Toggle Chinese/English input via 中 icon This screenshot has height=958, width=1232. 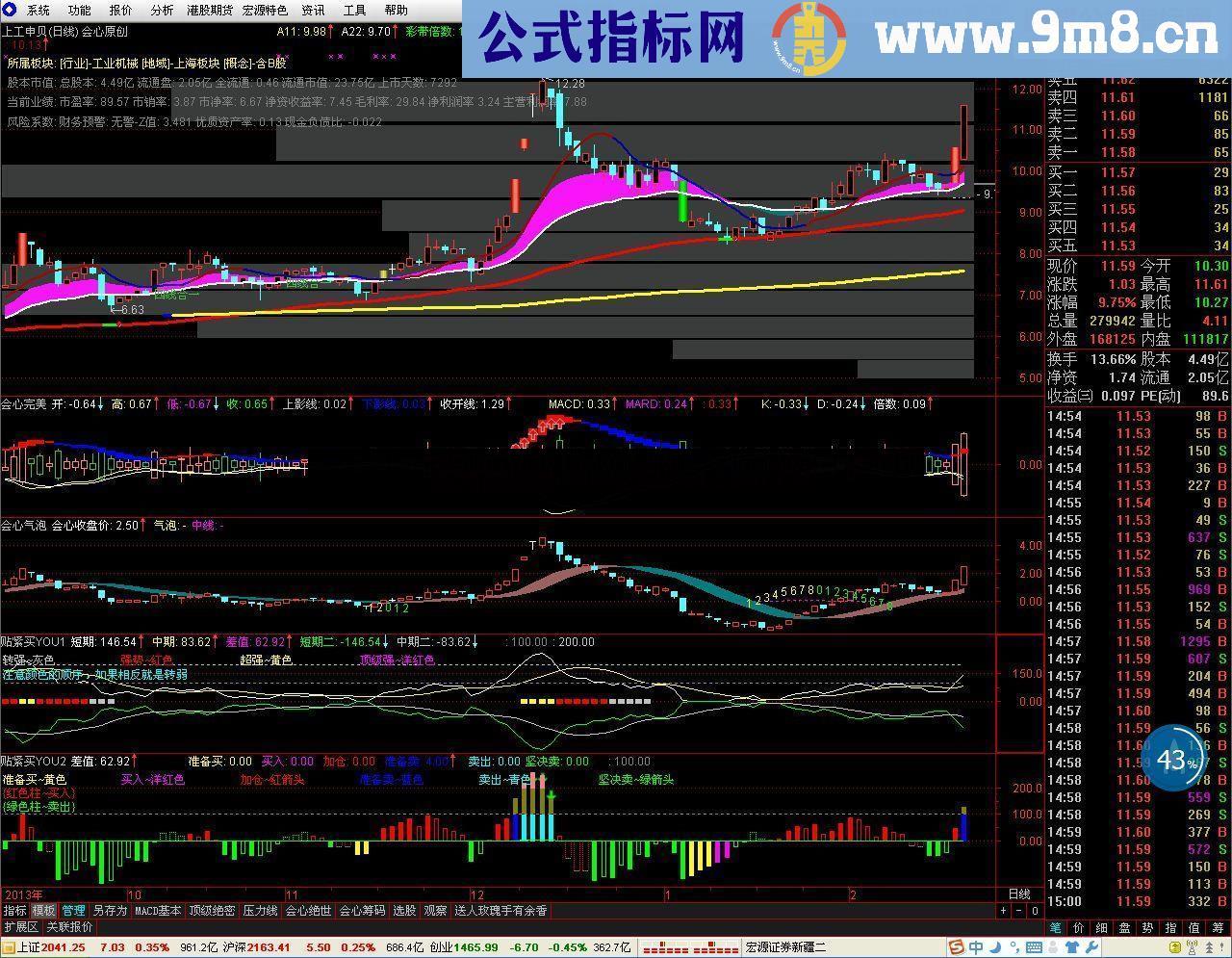[x=974, y=949]
